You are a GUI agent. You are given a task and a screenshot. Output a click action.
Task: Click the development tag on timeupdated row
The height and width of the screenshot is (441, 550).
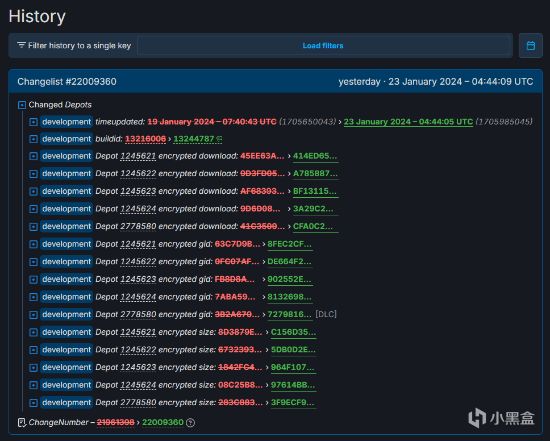66,122
